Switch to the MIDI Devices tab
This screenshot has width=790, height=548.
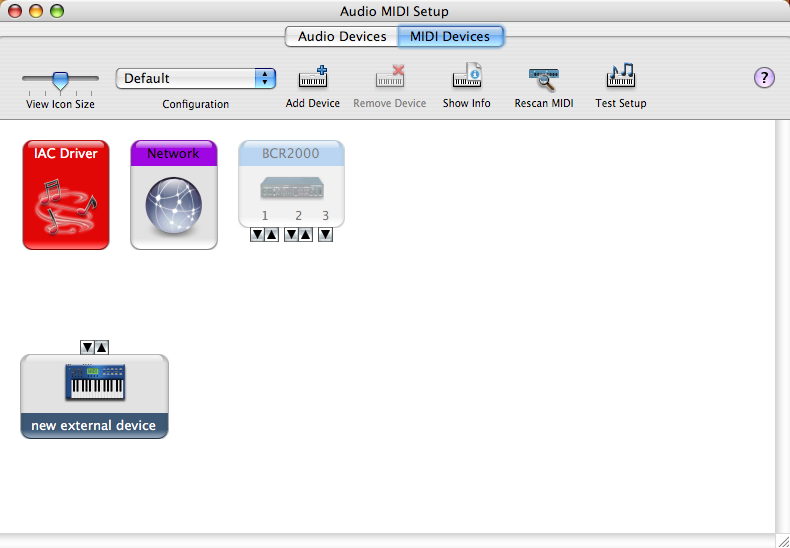pyautogui.click(x=450, y=37)
